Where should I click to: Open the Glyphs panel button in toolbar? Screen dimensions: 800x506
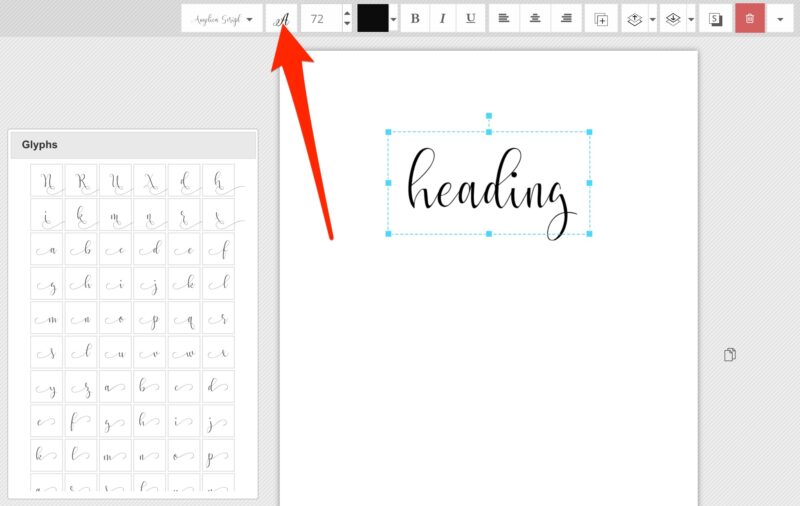coord(282,19)
